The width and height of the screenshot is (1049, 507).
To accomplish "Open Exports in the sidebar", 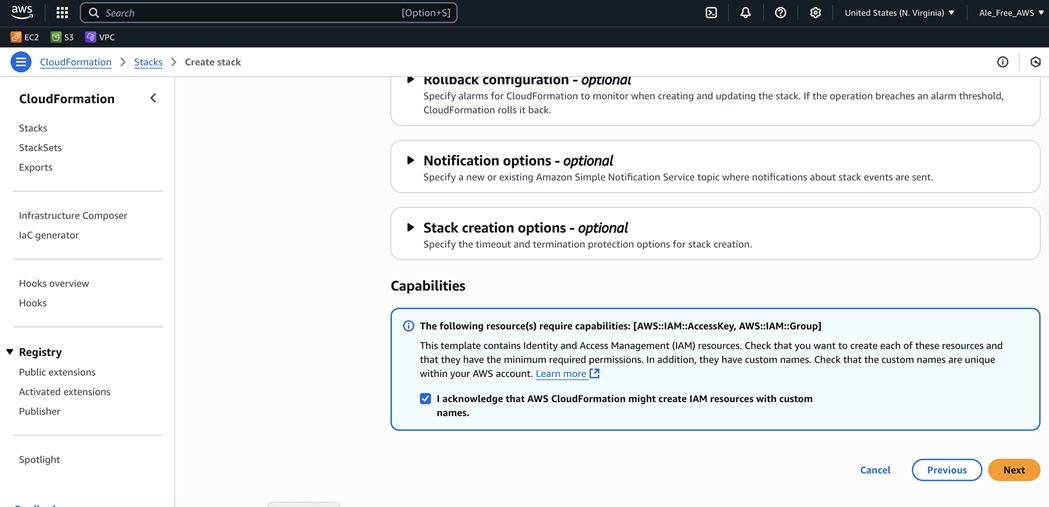I will [35, 167].
